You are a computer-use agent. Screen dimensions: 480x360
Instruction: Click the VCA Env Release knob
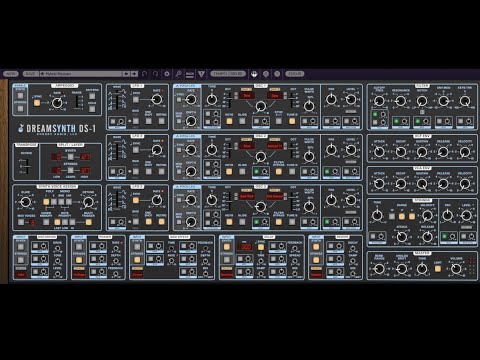tap(443, 184)
